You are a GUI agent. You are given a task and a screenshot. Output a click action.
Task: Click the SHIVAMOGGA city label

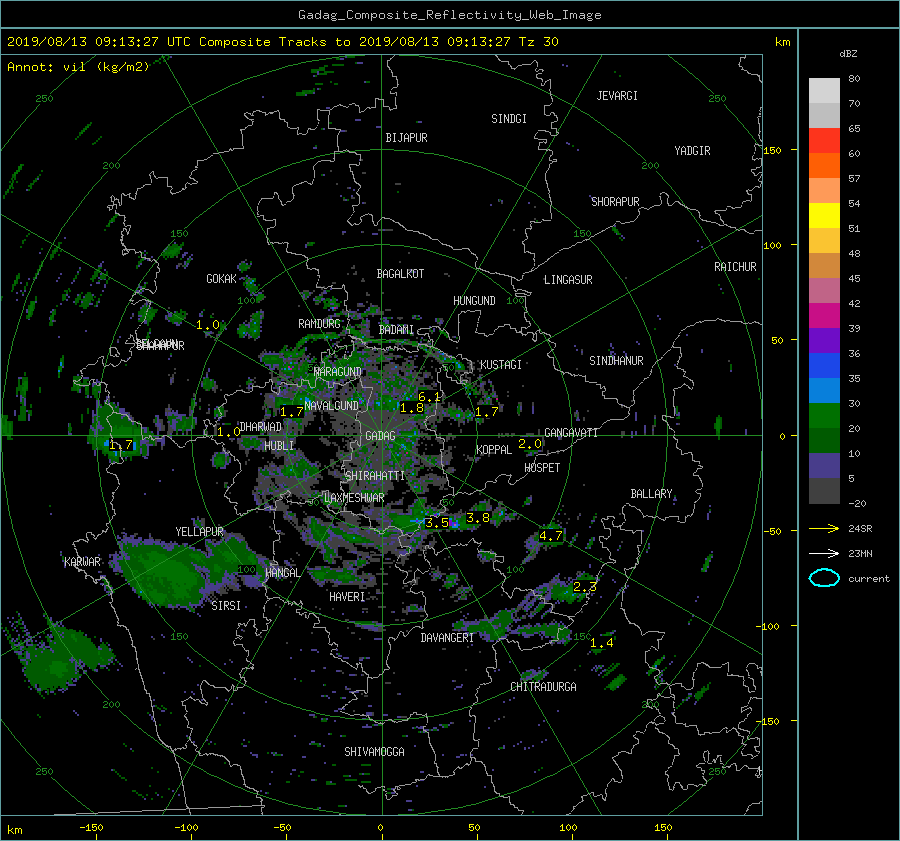click(x=374, y=751)
